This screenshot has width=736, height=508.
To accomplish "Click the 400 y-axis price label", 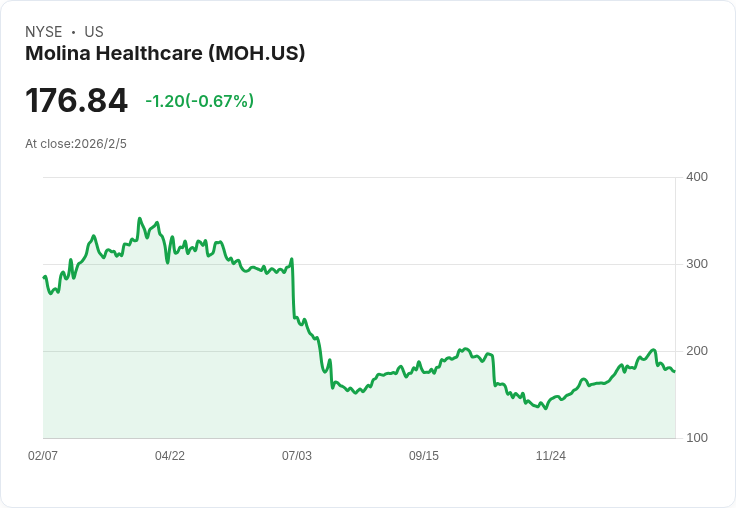I will (697, 177).
